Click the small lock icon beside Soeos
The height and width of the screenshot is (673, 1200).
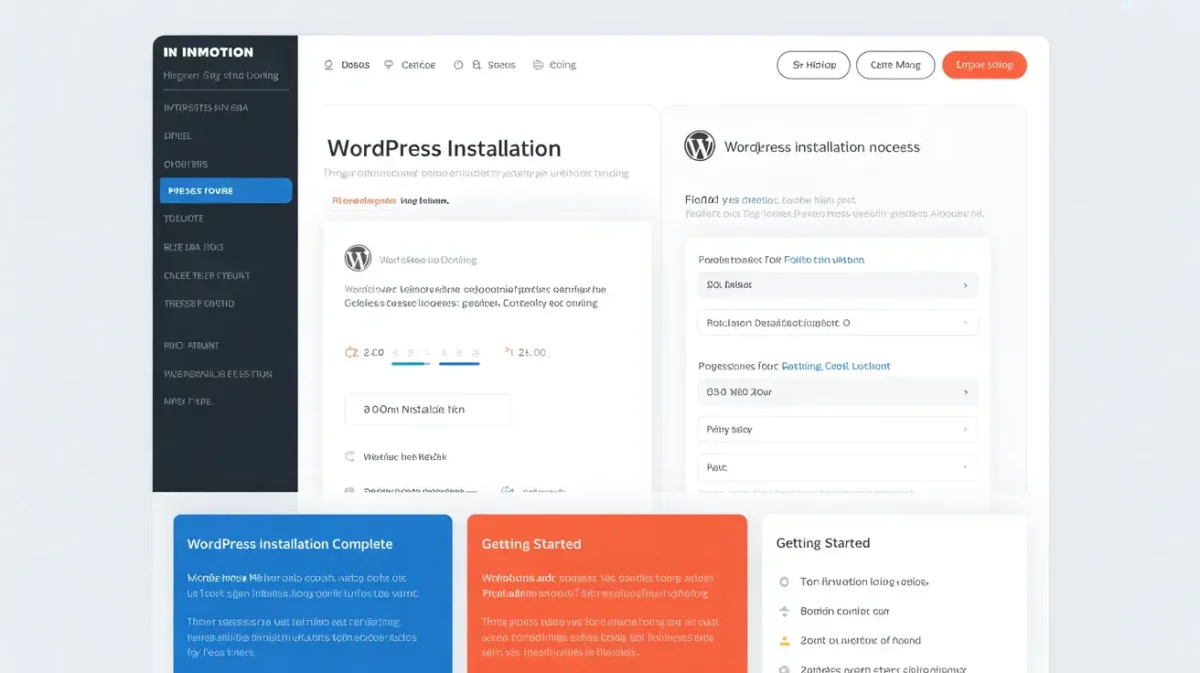point(476,65)
